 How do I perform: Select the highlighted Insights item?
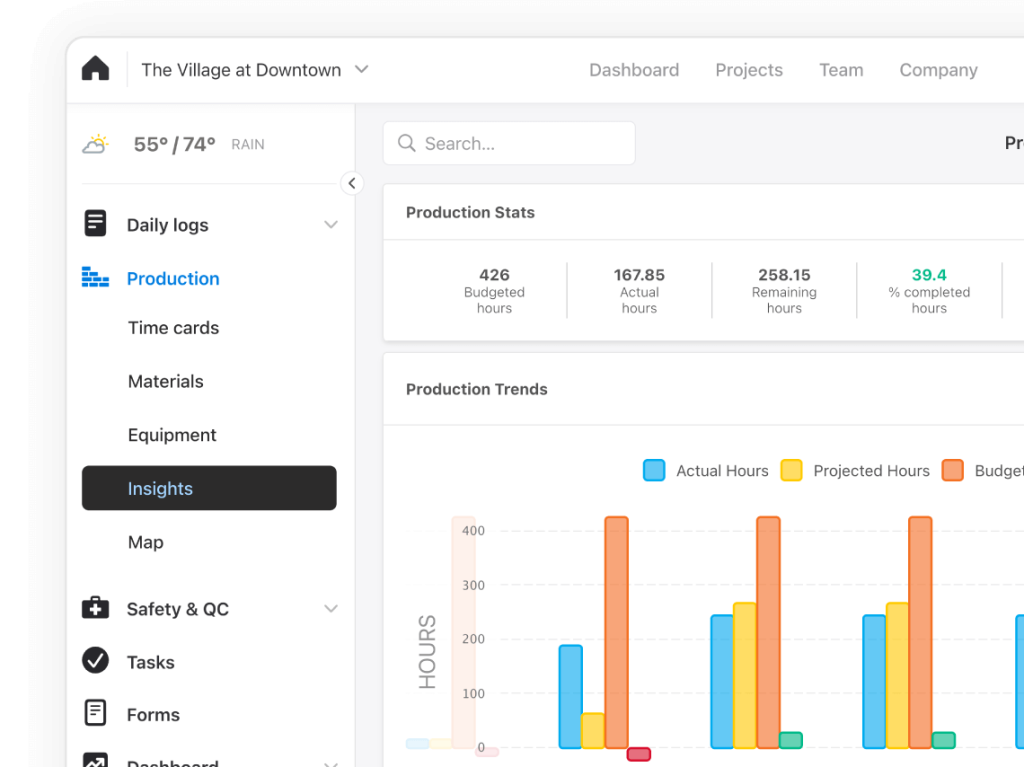click(x=209, y=488)
